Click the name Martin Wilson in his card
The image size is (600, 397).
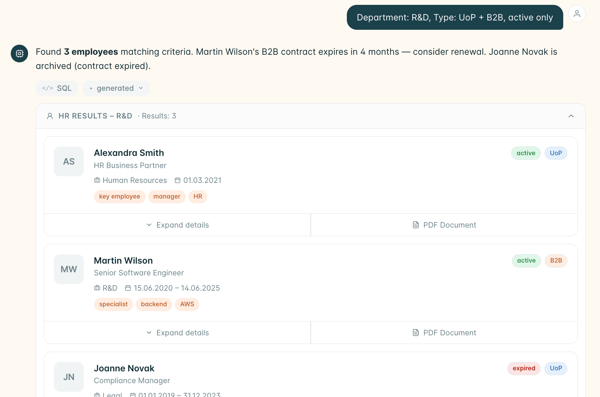(123, 261)
